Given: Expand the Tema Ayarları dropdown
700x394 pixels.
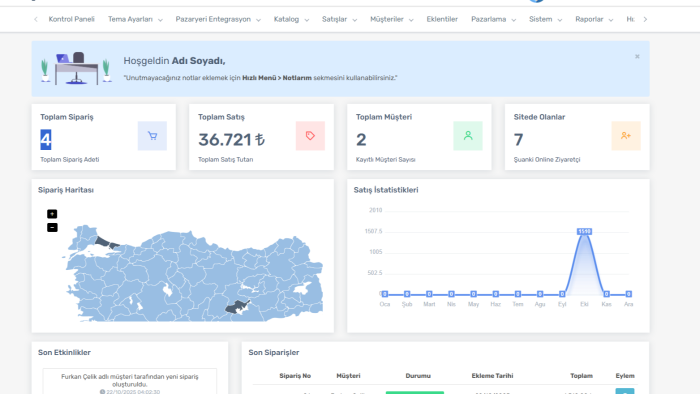Looking at the screenshot, I should pyautogui.click(x=135, y=19).
